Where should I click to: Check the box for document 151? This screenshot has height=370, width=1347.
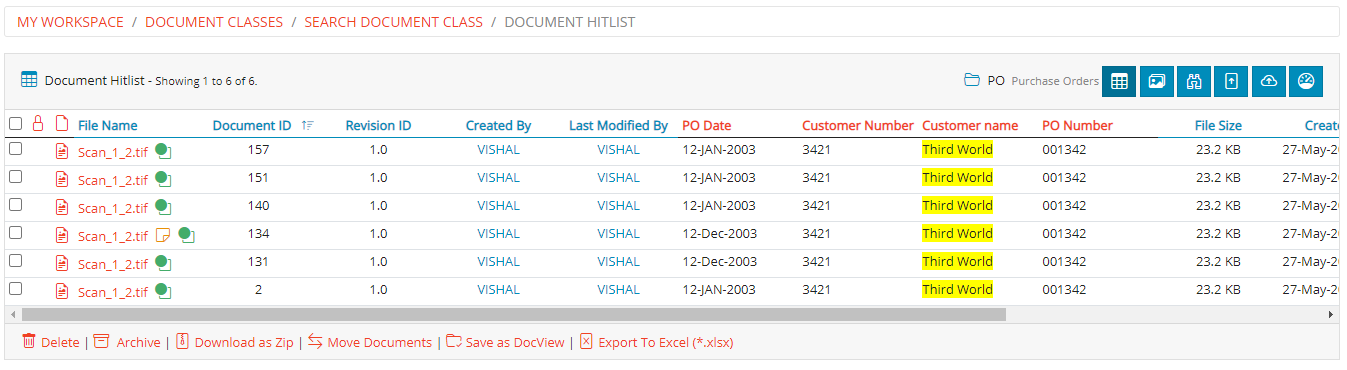tap(15, 176)
